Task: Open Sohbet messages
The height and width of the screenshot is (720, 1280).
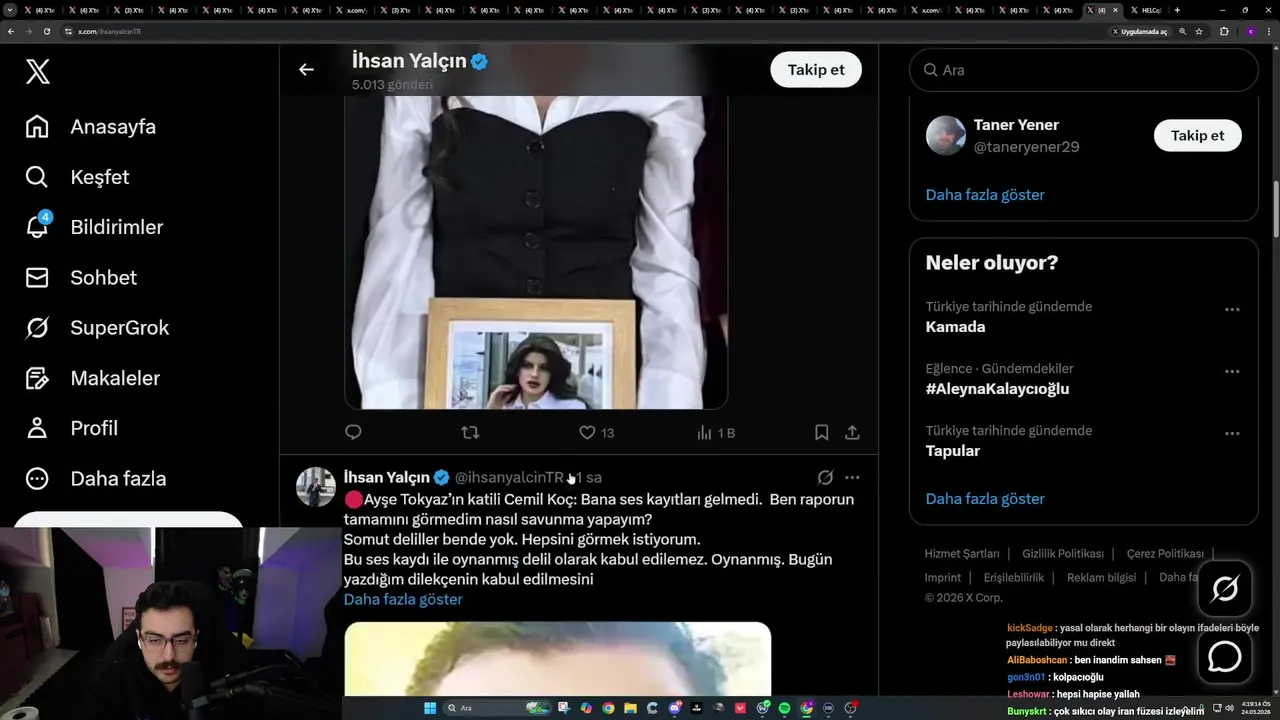Action: coord(80,277)
